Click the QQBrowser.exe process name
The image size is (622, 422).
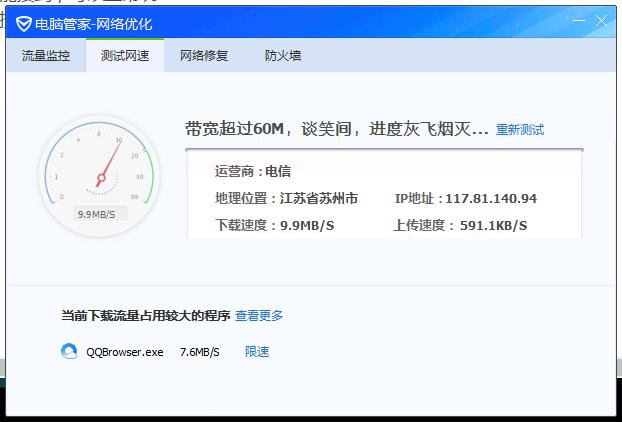click(125, 352)
